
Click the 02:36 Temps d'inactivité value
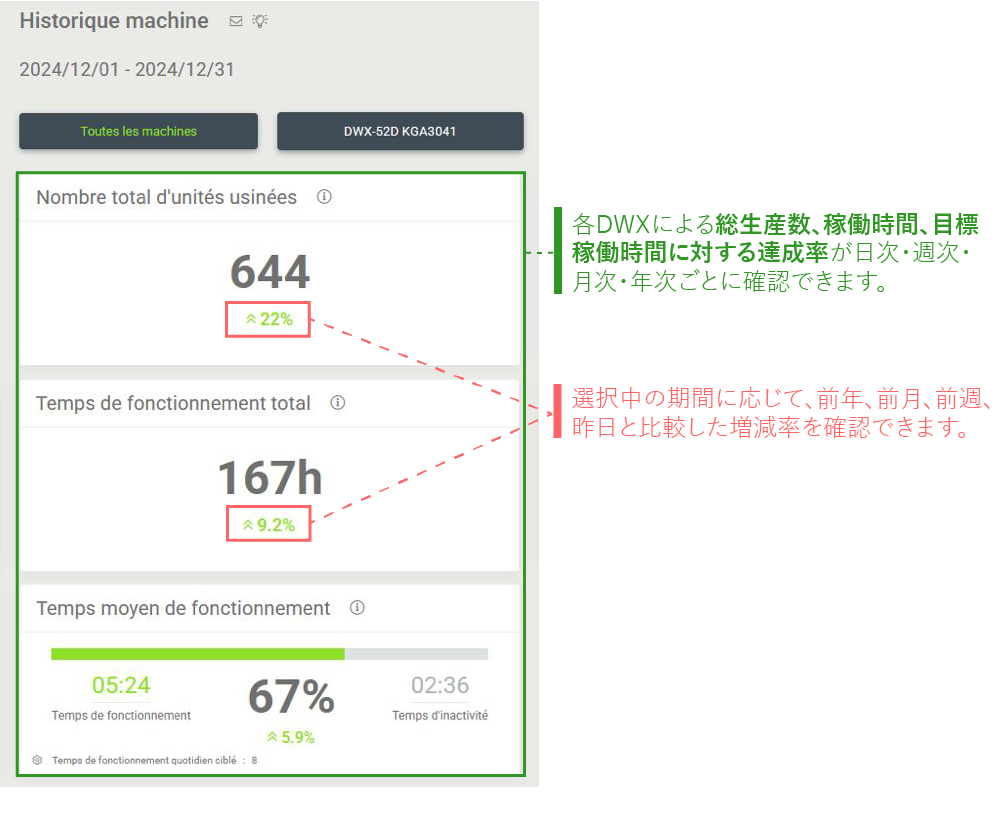(x=440, y=686)
